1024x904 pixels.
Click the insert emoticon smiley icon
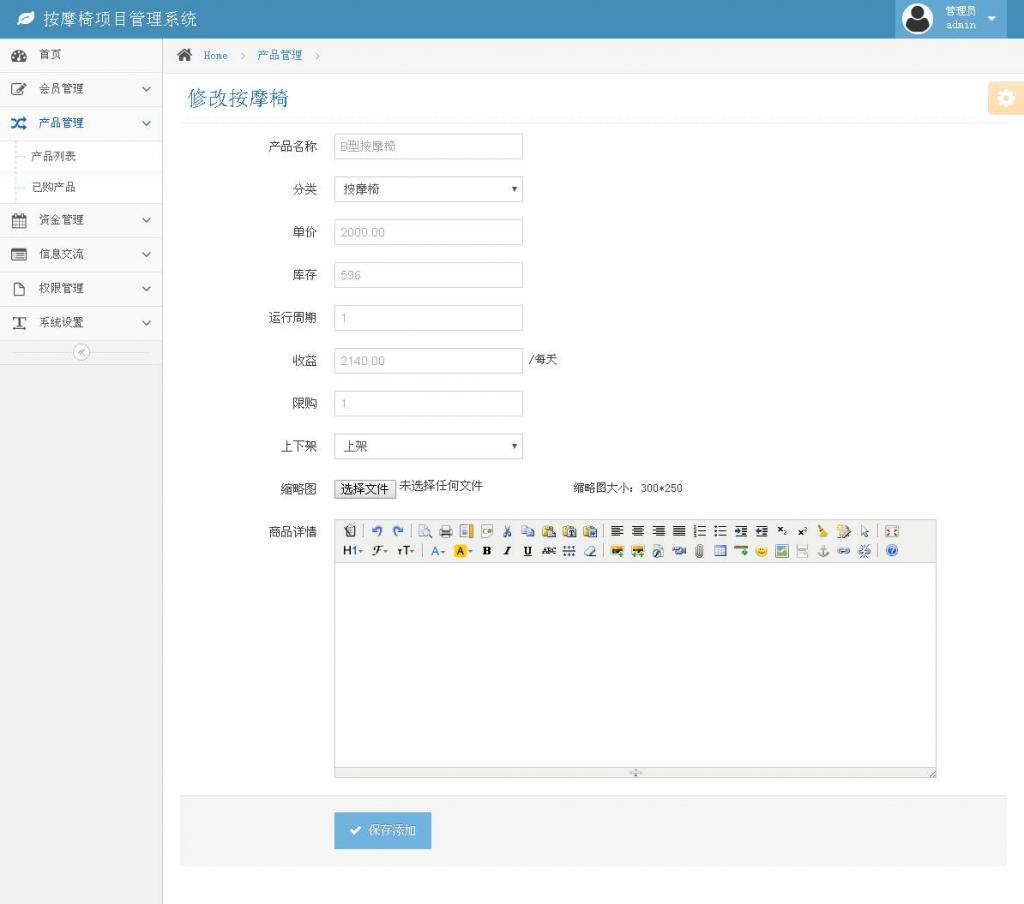(760, 550)
